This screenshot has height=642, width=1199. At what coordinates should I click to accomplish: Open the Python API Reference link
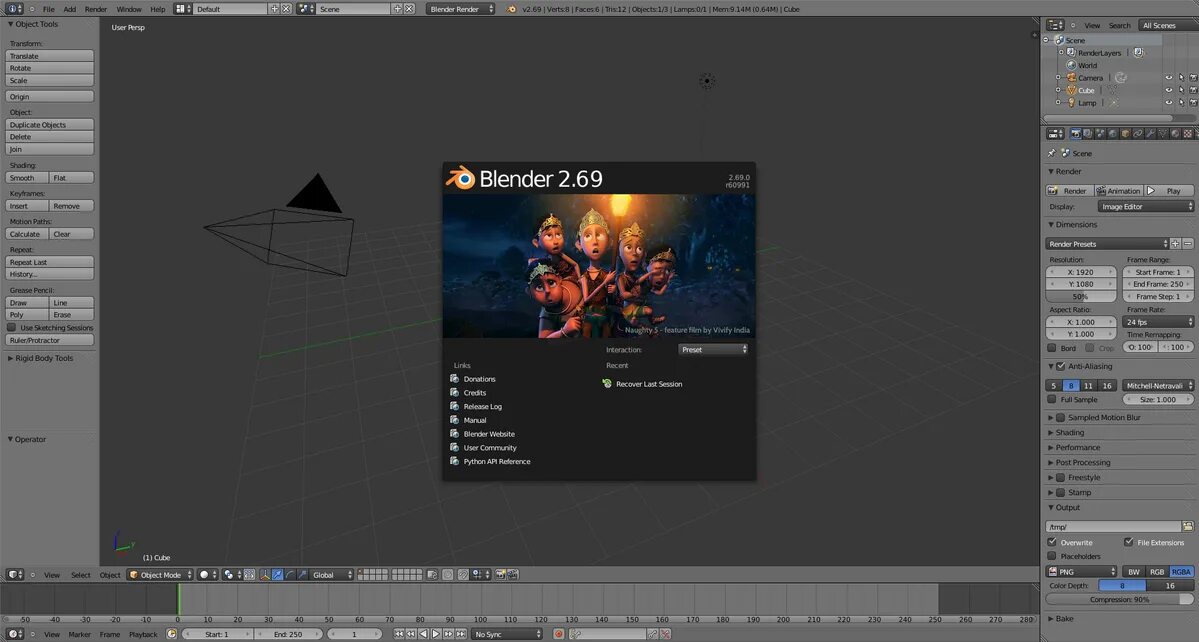pos(497,461)
